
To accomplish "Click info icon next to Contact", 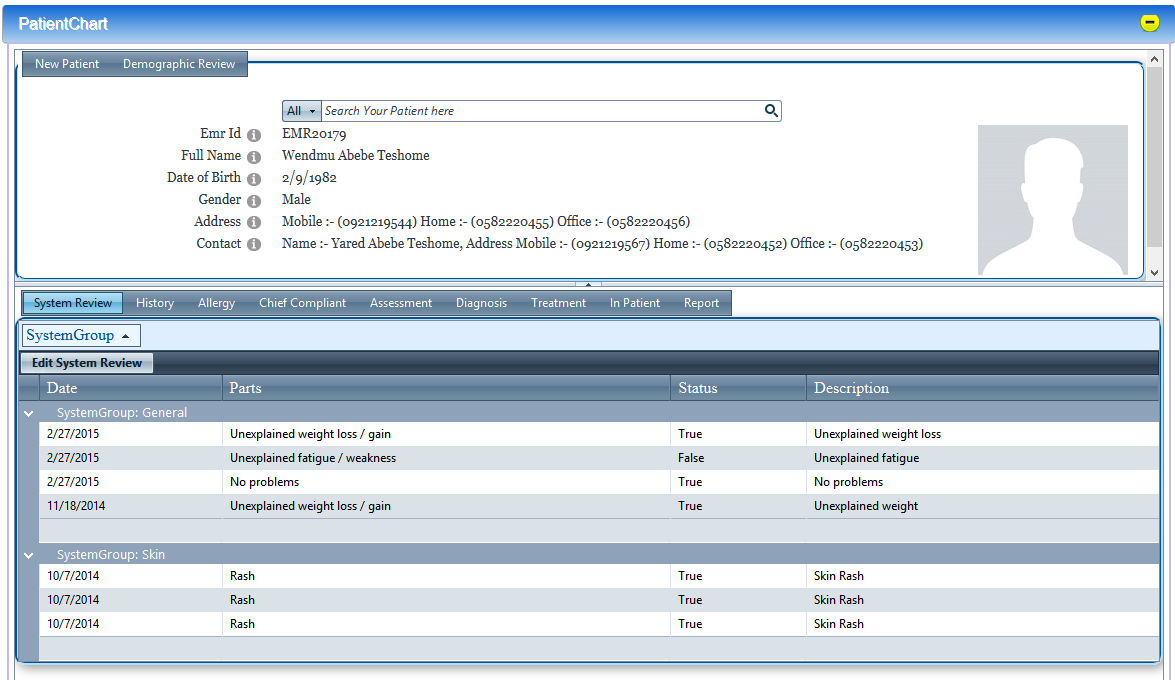I will [x=254, y=245].
